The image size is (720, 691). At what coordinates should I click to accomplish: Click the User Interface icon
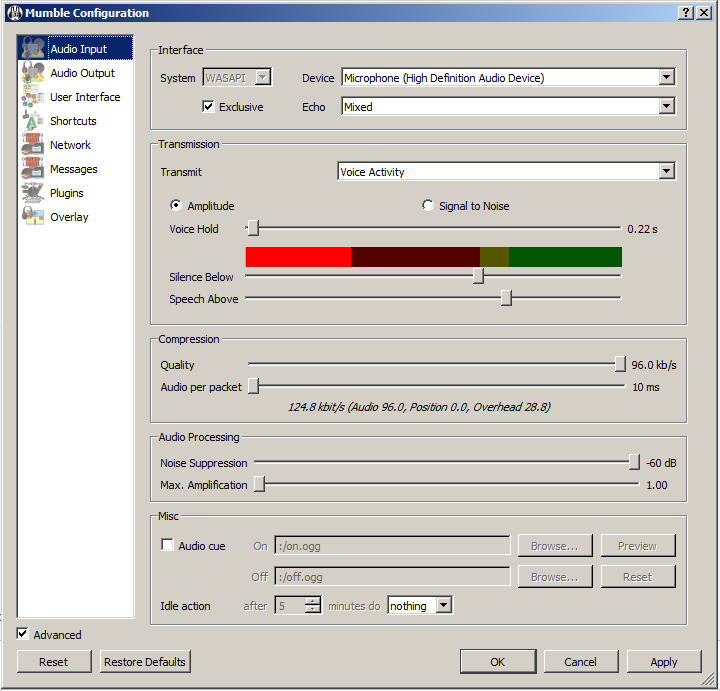[x=33, y=96]
